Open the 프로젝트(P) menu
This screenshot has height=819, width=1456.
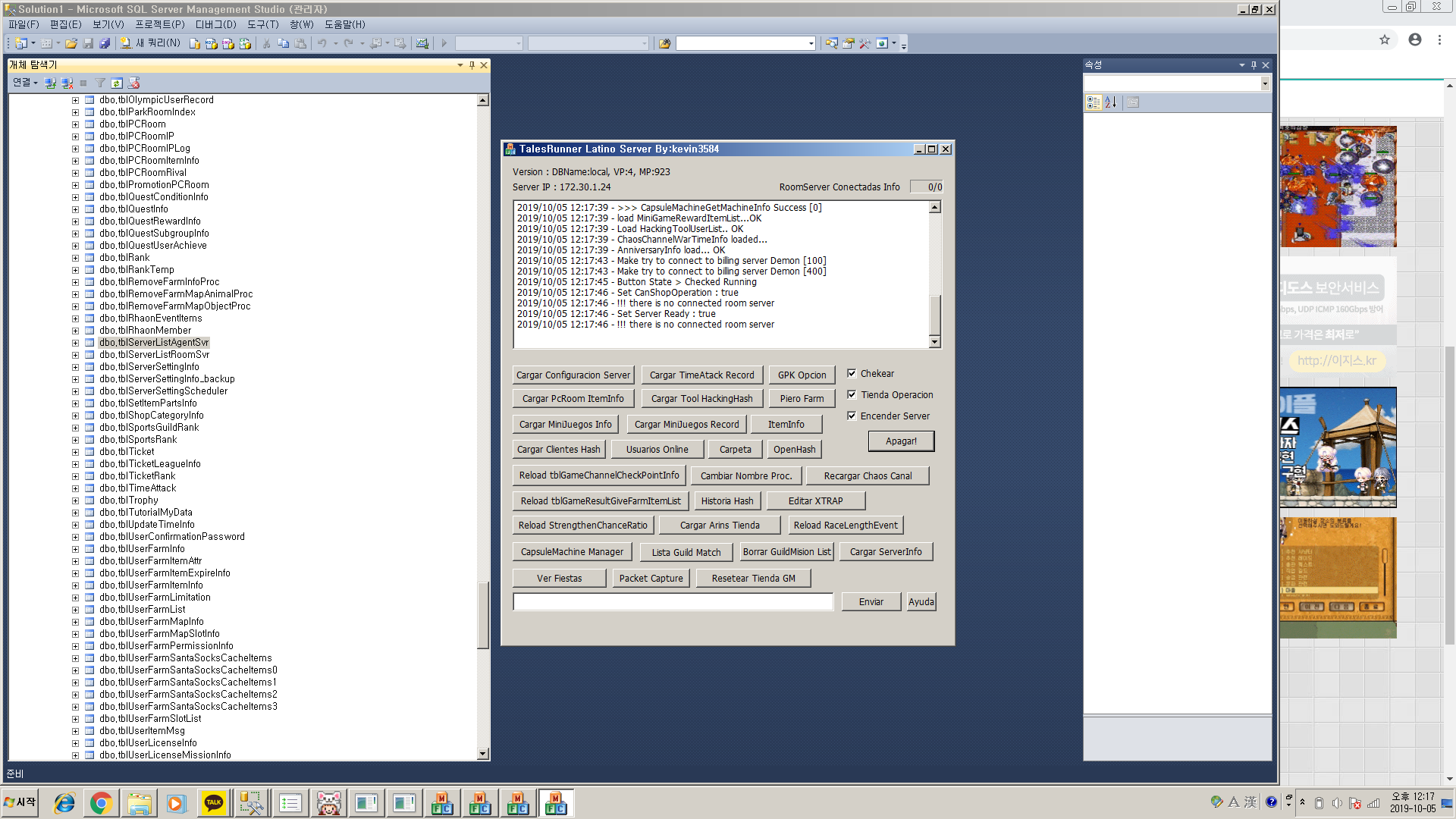click(160, 24)
